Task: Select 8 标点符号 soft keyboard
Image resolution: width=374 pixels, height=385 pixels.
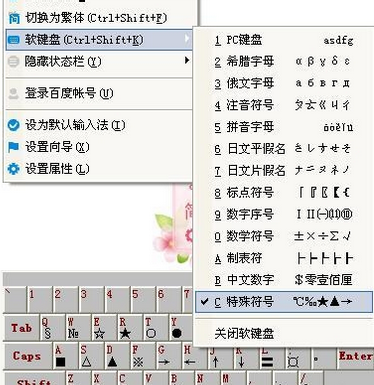Action: pos(284,193)
